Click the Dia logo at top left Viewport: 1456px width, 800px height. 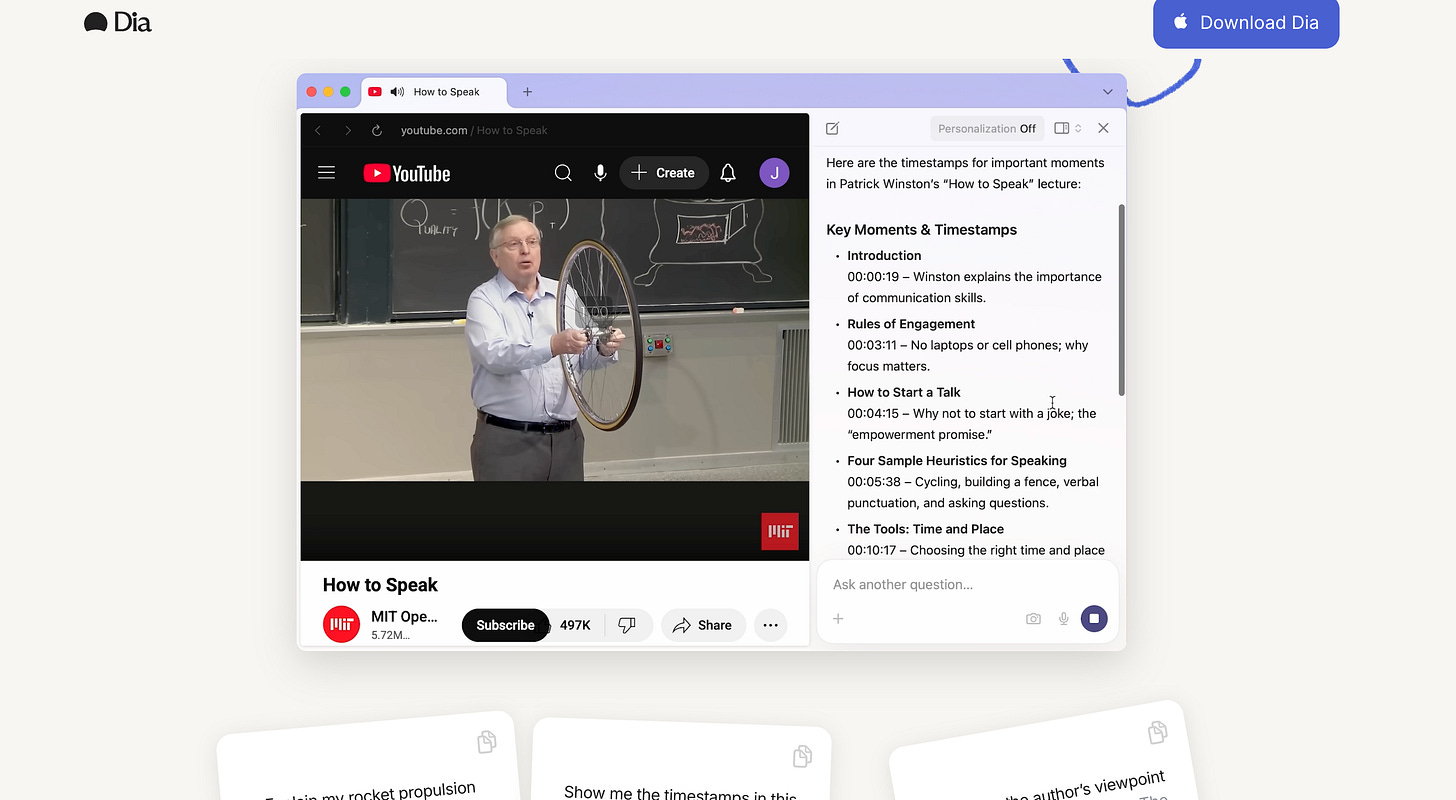(117, 22)
